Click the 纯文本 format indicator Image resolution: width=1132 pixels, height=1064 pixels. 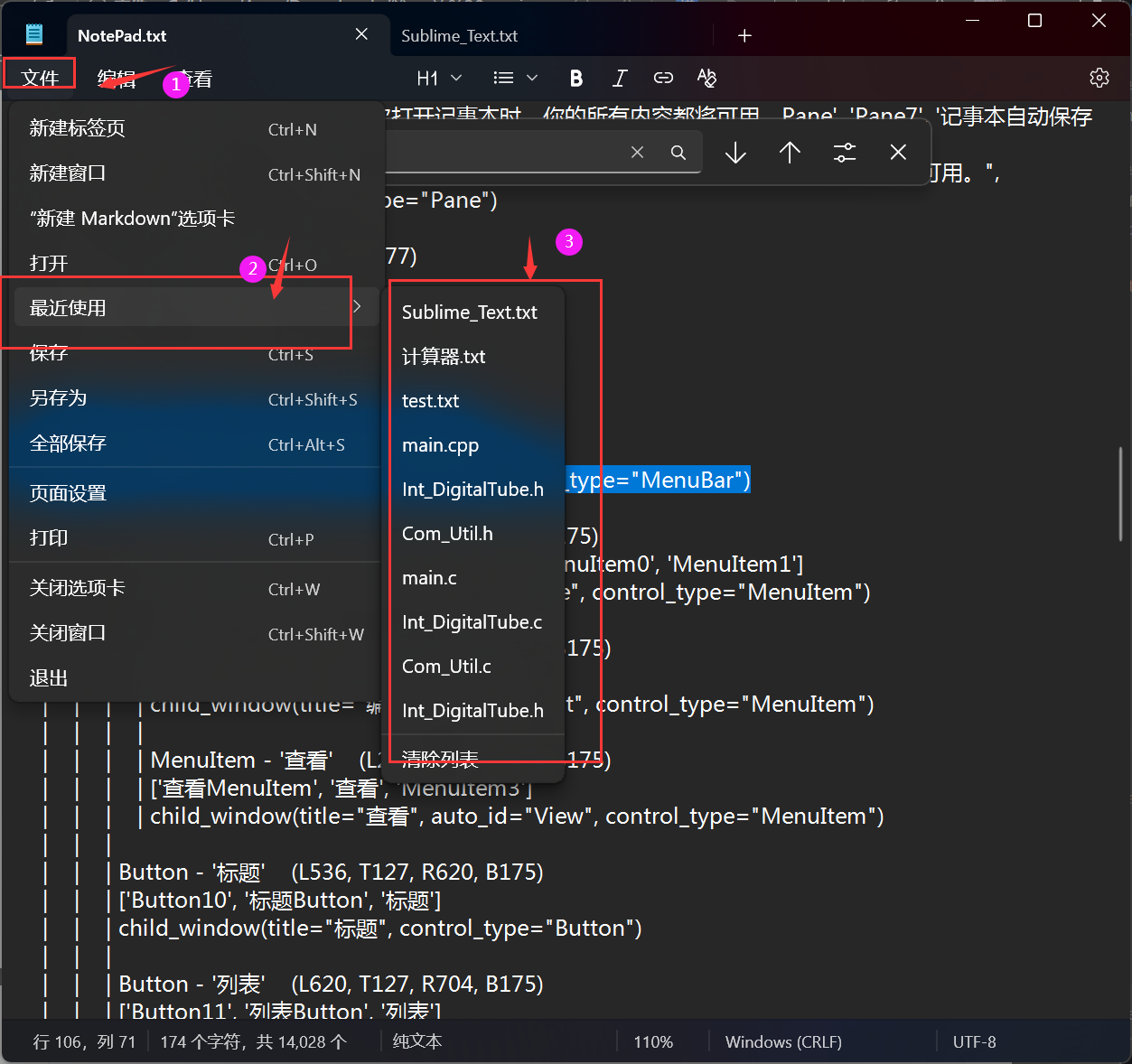click(x=417, y=1042)
